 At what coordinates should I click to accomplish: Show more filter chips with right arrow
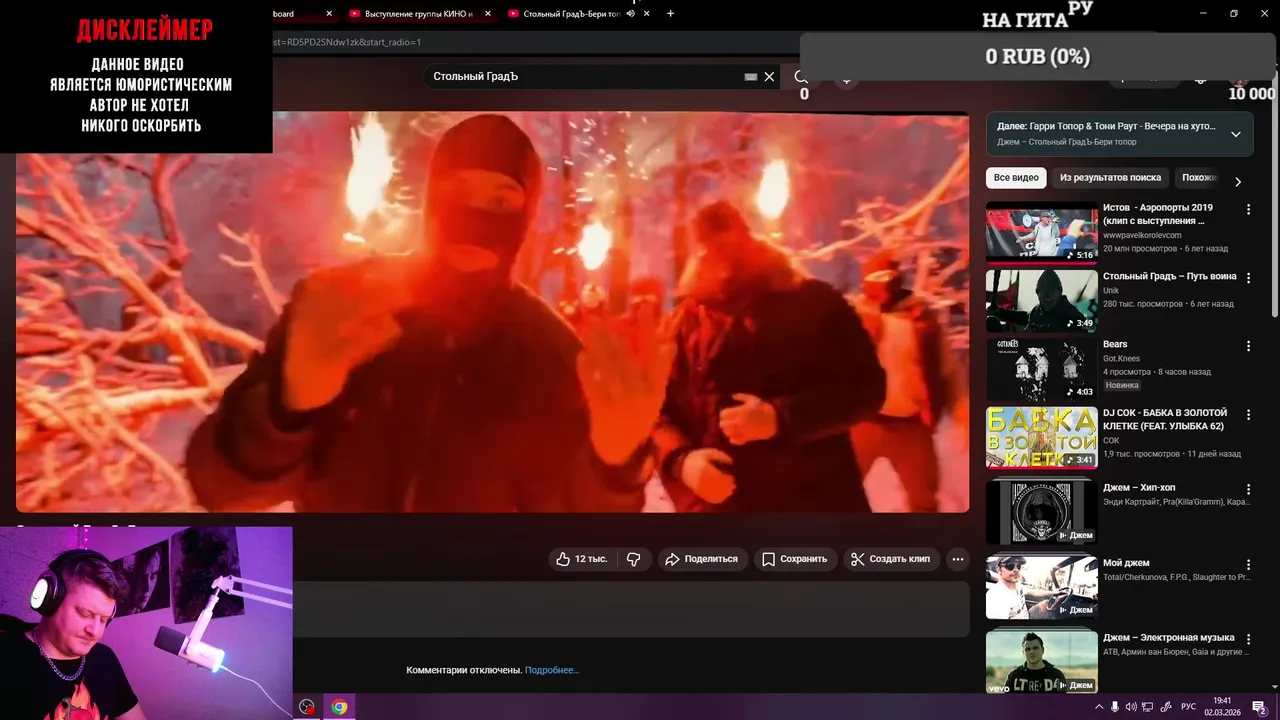(x=1238, y=181)
